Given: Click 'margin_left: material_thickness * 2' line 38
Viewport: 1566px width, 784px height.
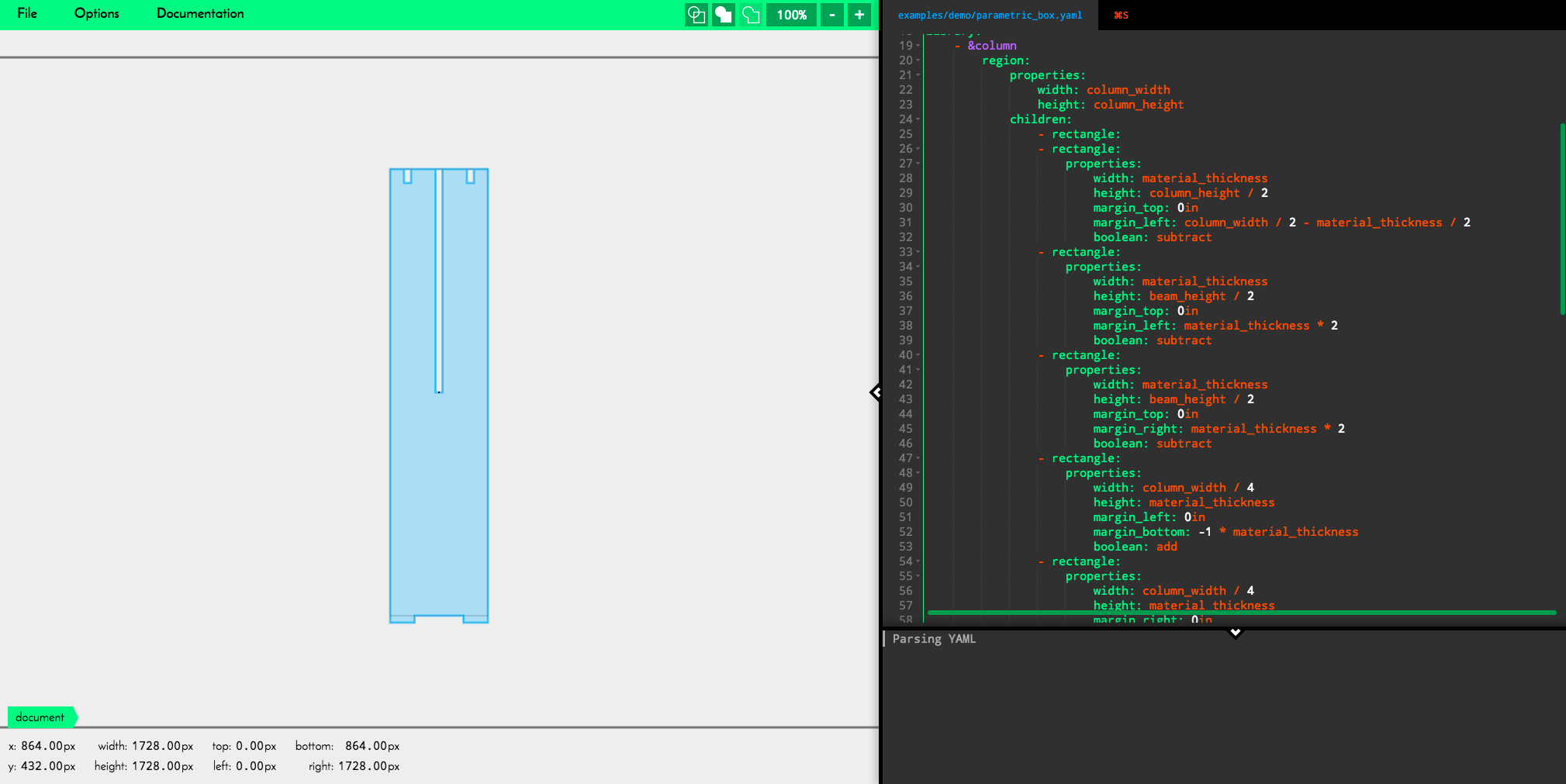Looking at the screenshot, I should pos(1215,326).
